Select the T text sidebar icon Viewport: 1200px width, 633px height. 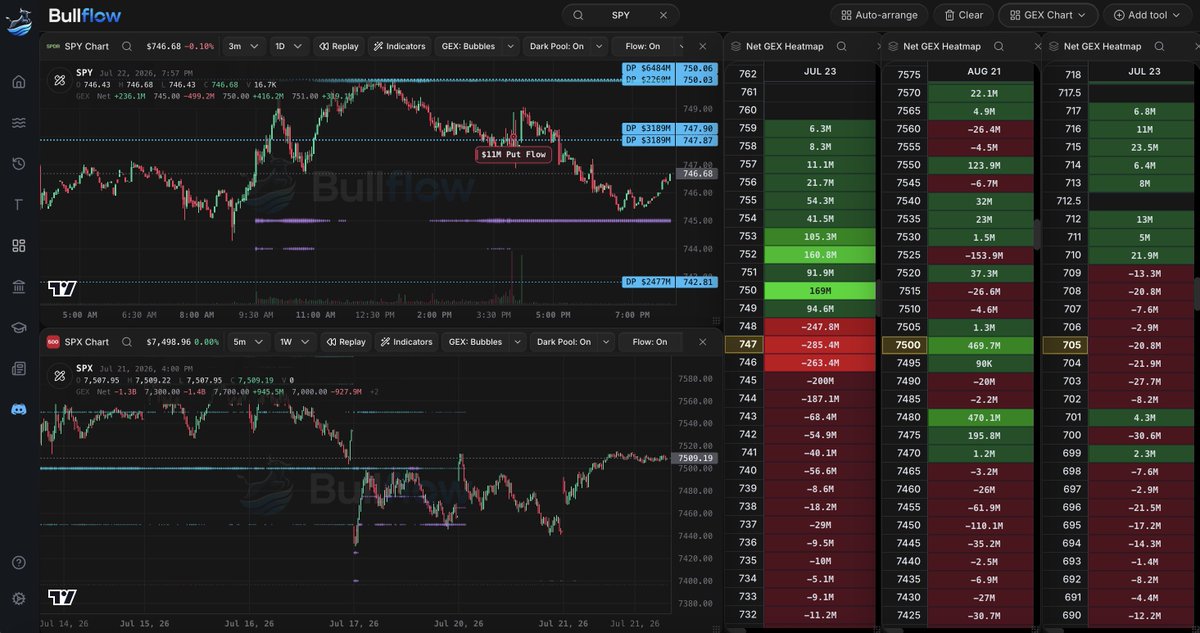(x=18, y=205)
